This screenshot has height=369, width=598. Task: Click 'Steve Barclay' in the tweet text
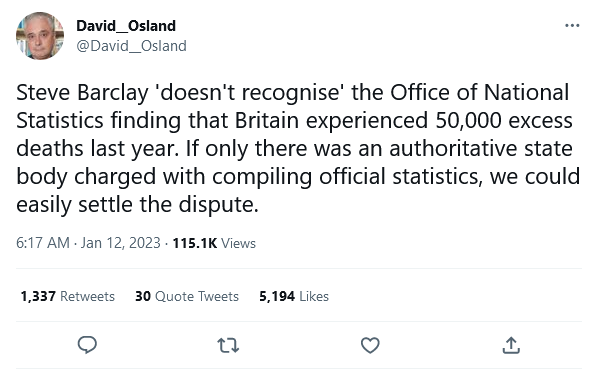(x=82, y=93)
